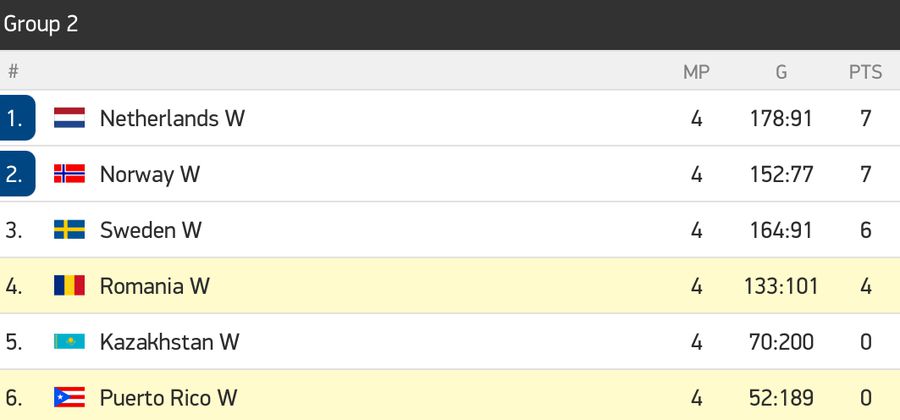Click the Norway flag icon
Screen dimensions: 900x420
point(69,173)
